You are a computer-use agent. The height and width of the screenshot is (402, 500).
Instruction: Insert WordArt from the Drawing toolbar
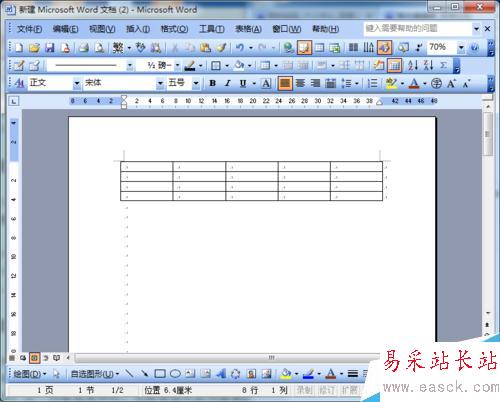[x=220, y=374]
